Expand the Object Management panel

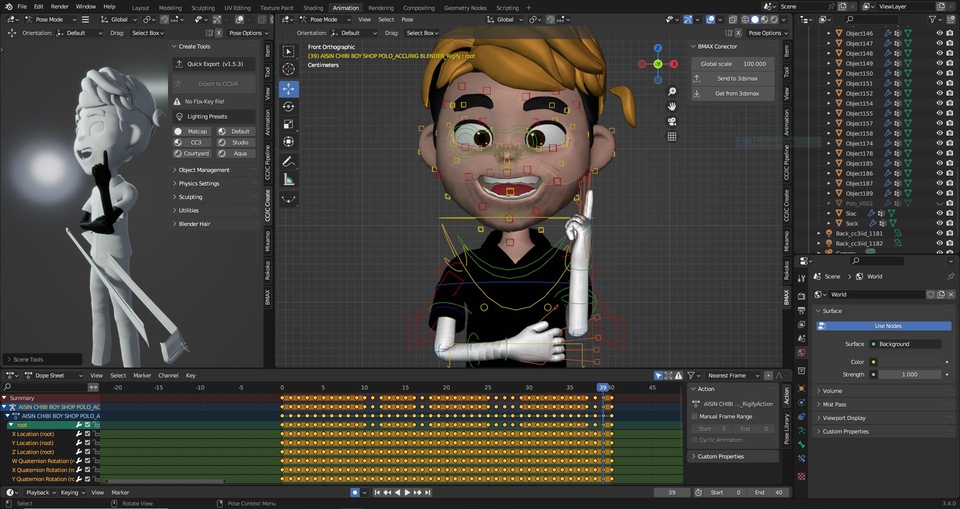click(x=203, y=170)
